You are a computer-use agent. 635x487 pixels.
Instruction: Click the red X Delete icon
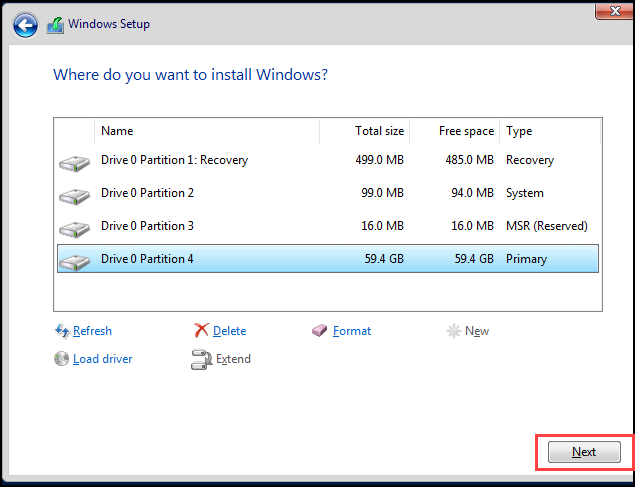(x=201, y=331)
